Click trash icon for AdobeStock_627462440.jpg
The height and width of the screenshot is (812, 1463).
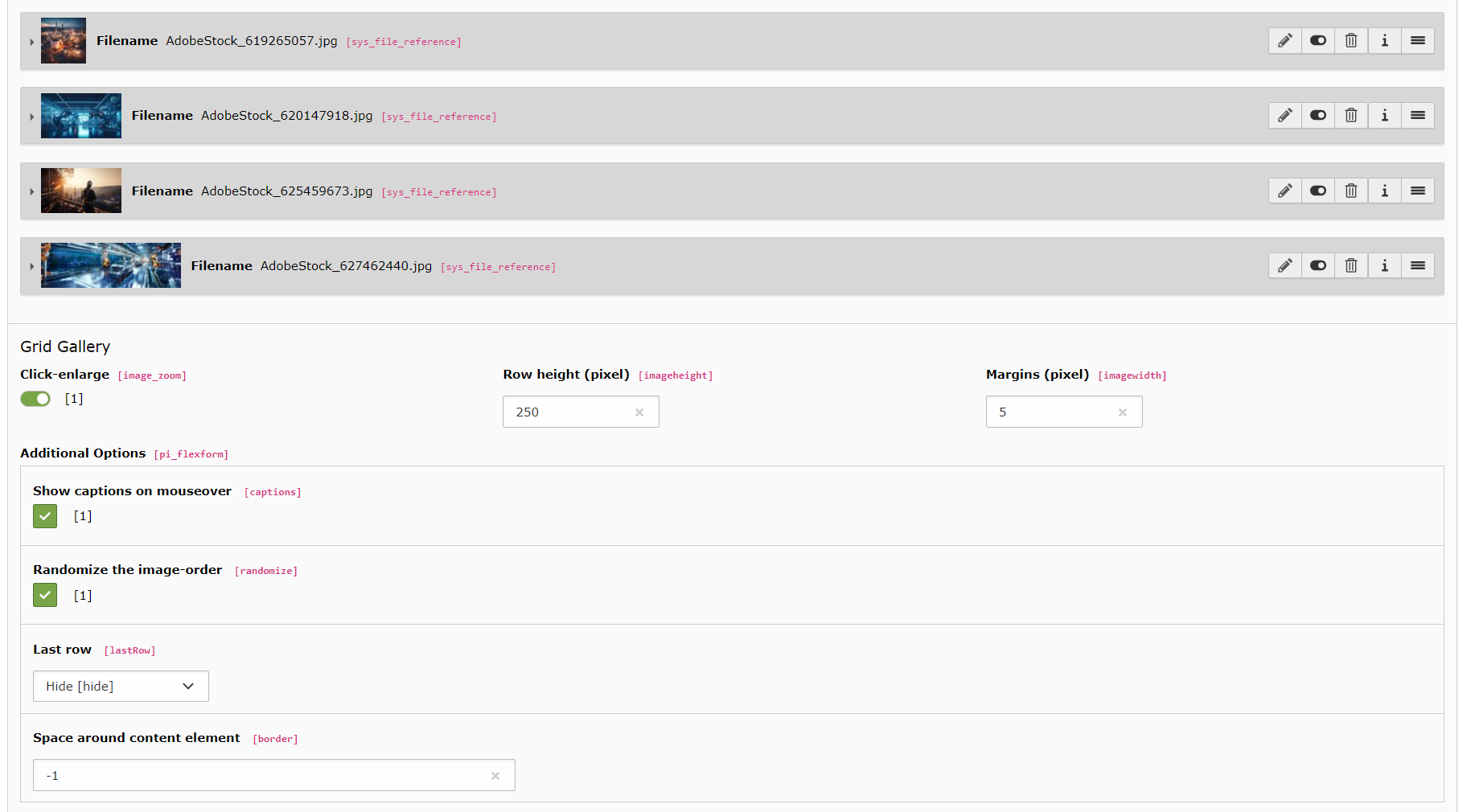(x=1351, y=266)
